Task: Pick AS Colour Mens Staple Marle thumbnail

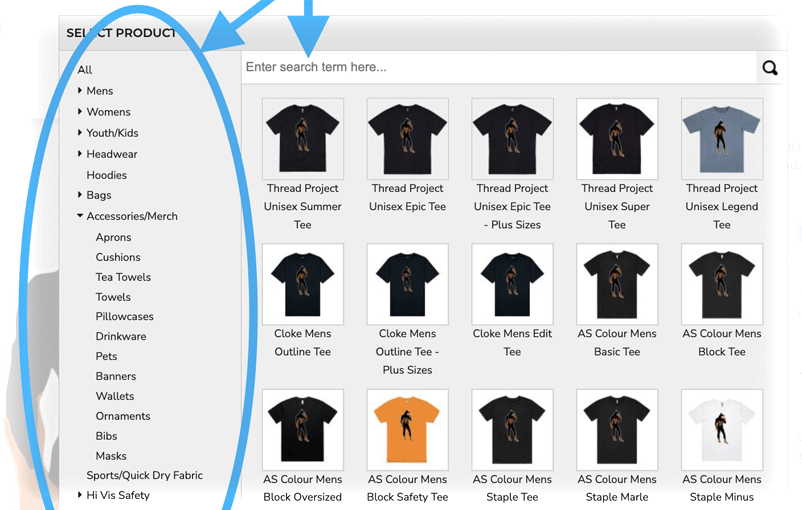Action: [x=617, y=430]
